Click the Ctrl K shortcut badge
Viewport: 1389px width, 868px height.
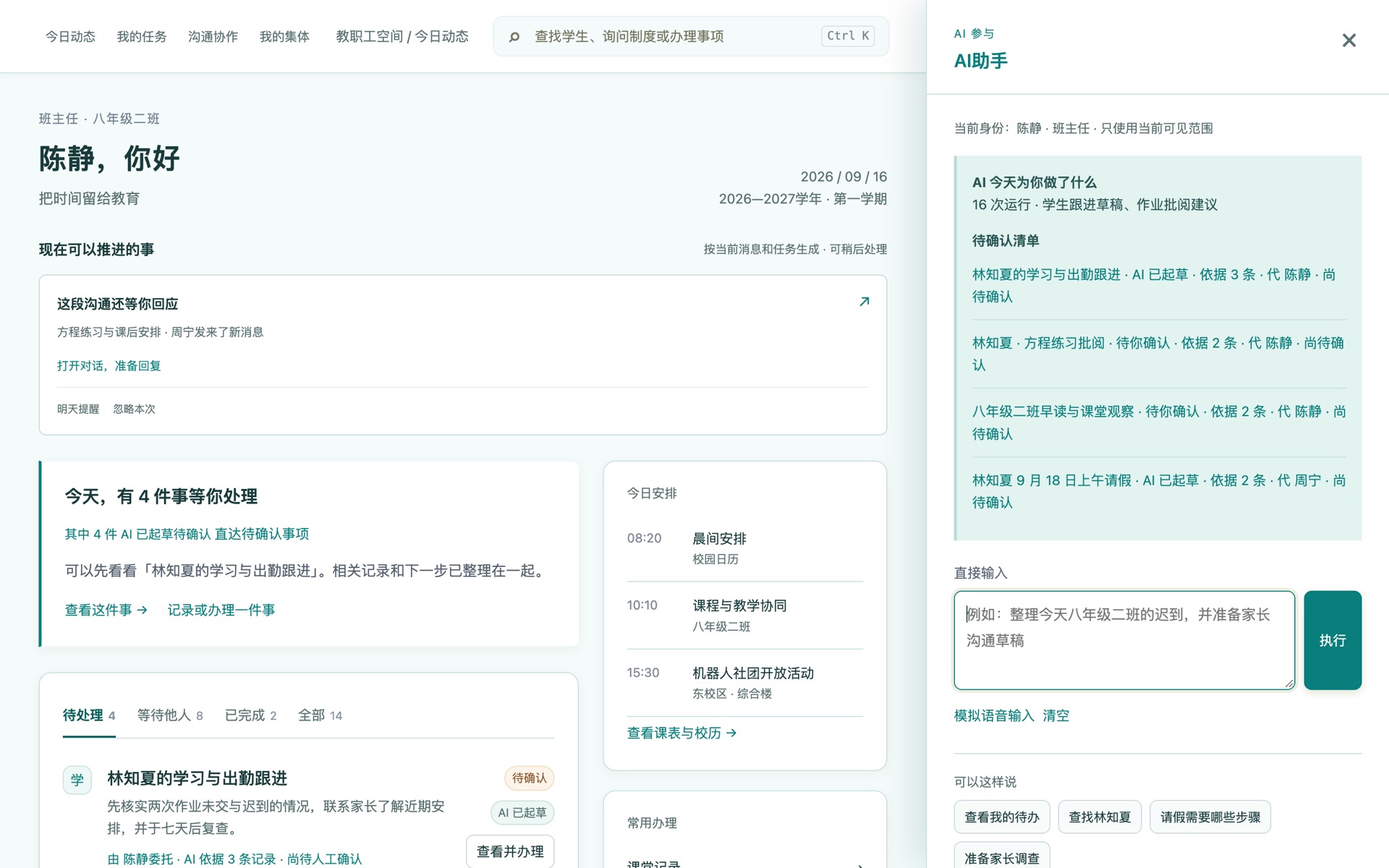click(848, 36)
